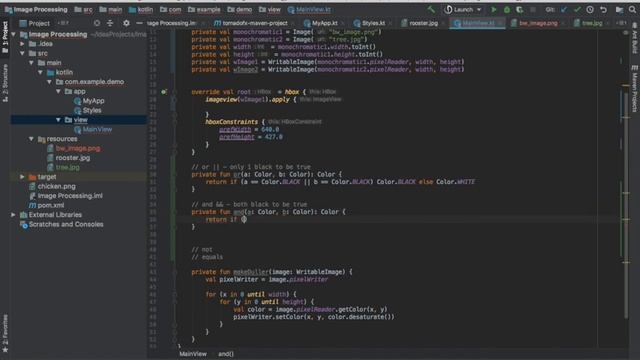The image size is (640, 360).
Task: Collapse the com.example.demo package arrow
Action: (x=49, y=82)
